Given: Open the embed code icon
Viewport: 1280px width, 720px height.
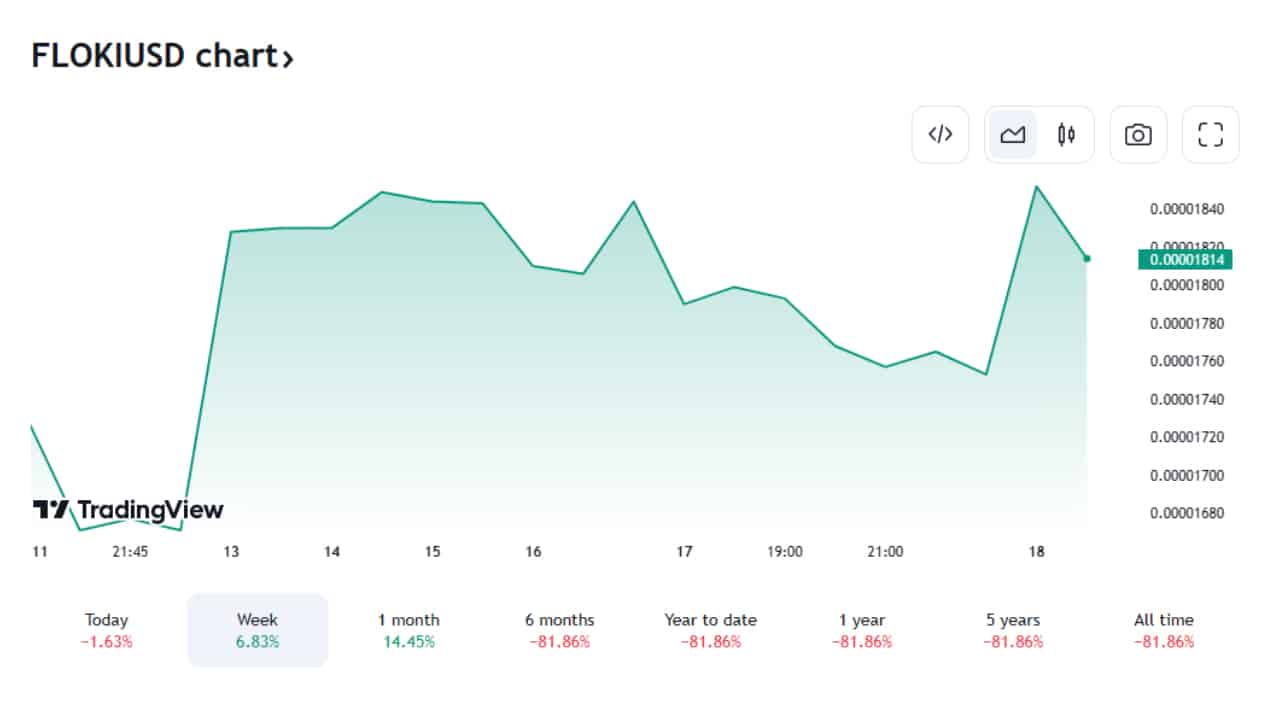Looking at the screenshot, I should 940,135.
